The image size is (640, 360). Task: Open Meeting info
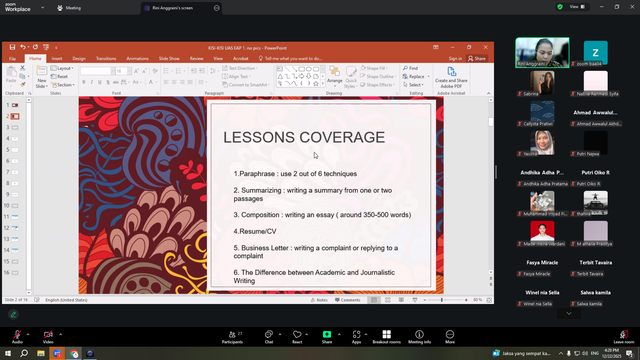click(419, 337)
